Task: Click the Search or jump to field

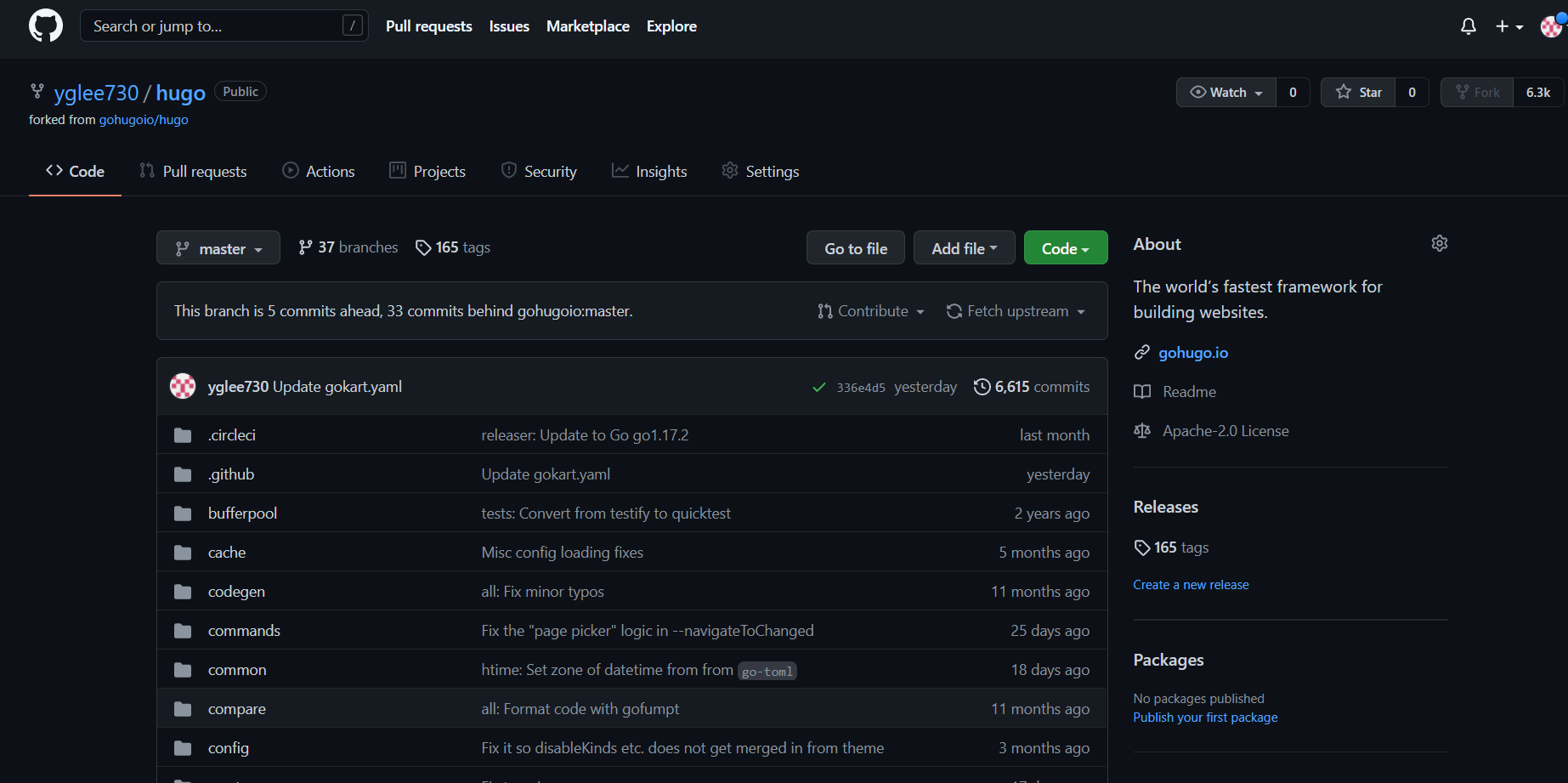Action: tap(224, 26)
